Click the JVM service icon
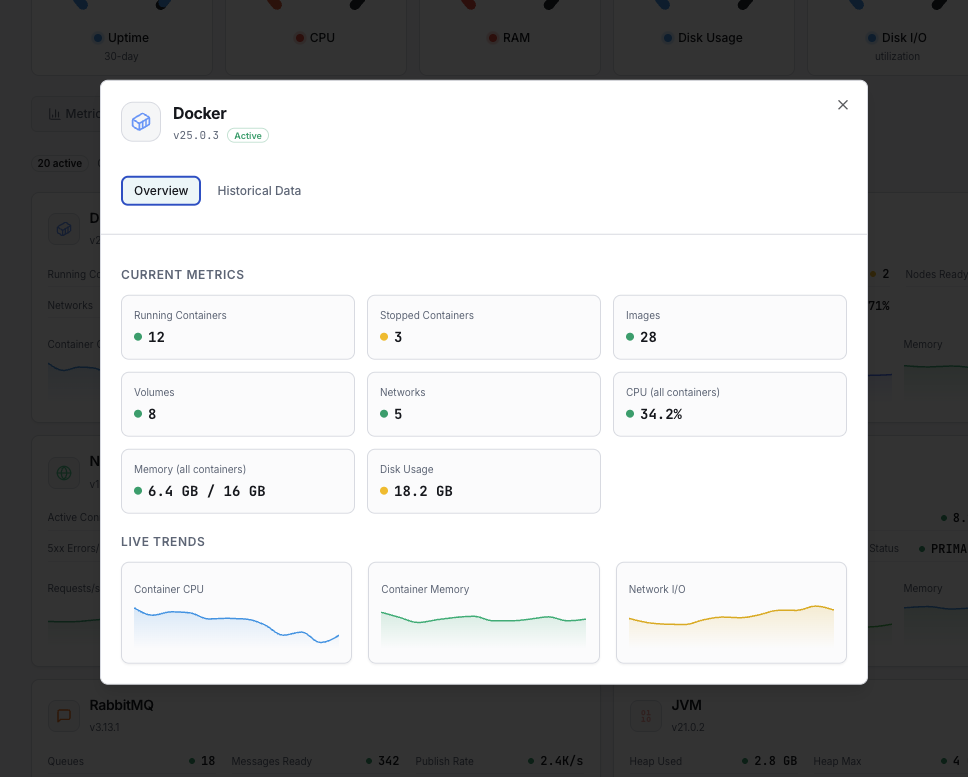 (x=645, y=716)
